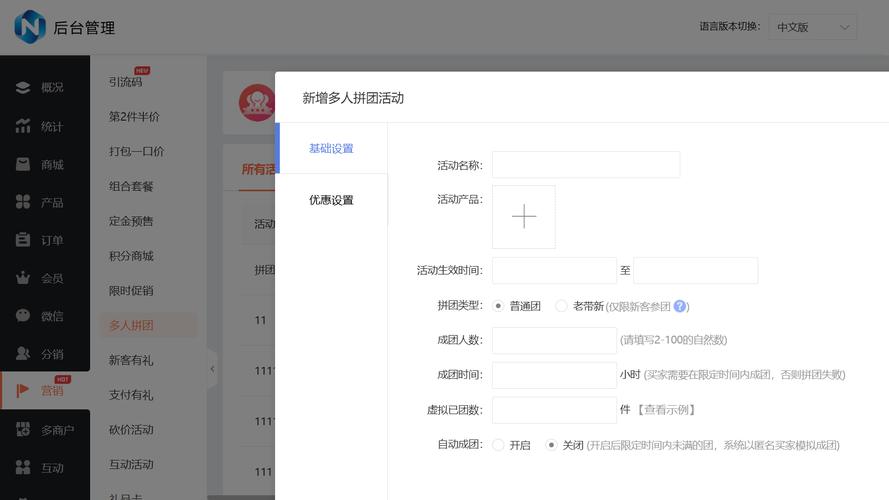Open 定金预售 submenu item

[x=131, y=221]
